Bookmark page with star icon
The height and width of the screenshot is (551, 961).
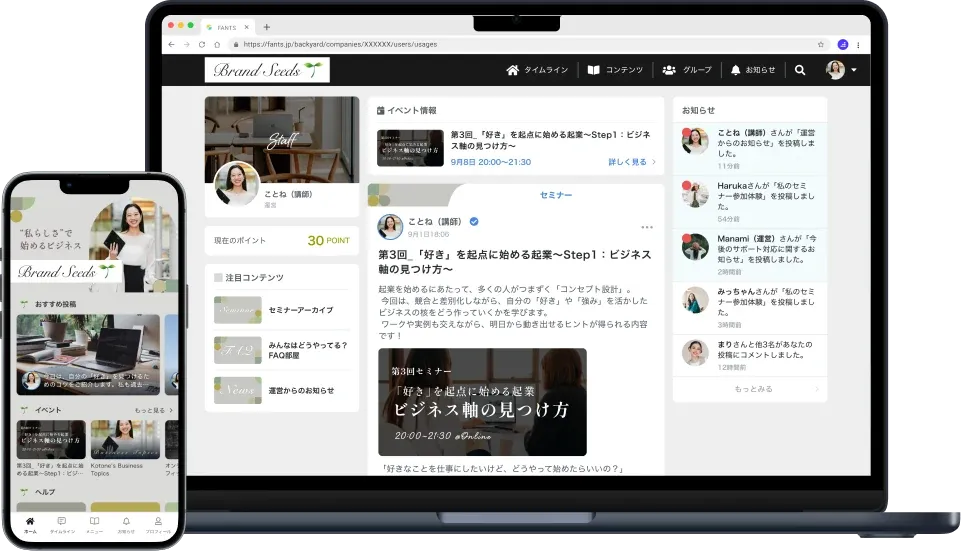click(x=821, y=44)
